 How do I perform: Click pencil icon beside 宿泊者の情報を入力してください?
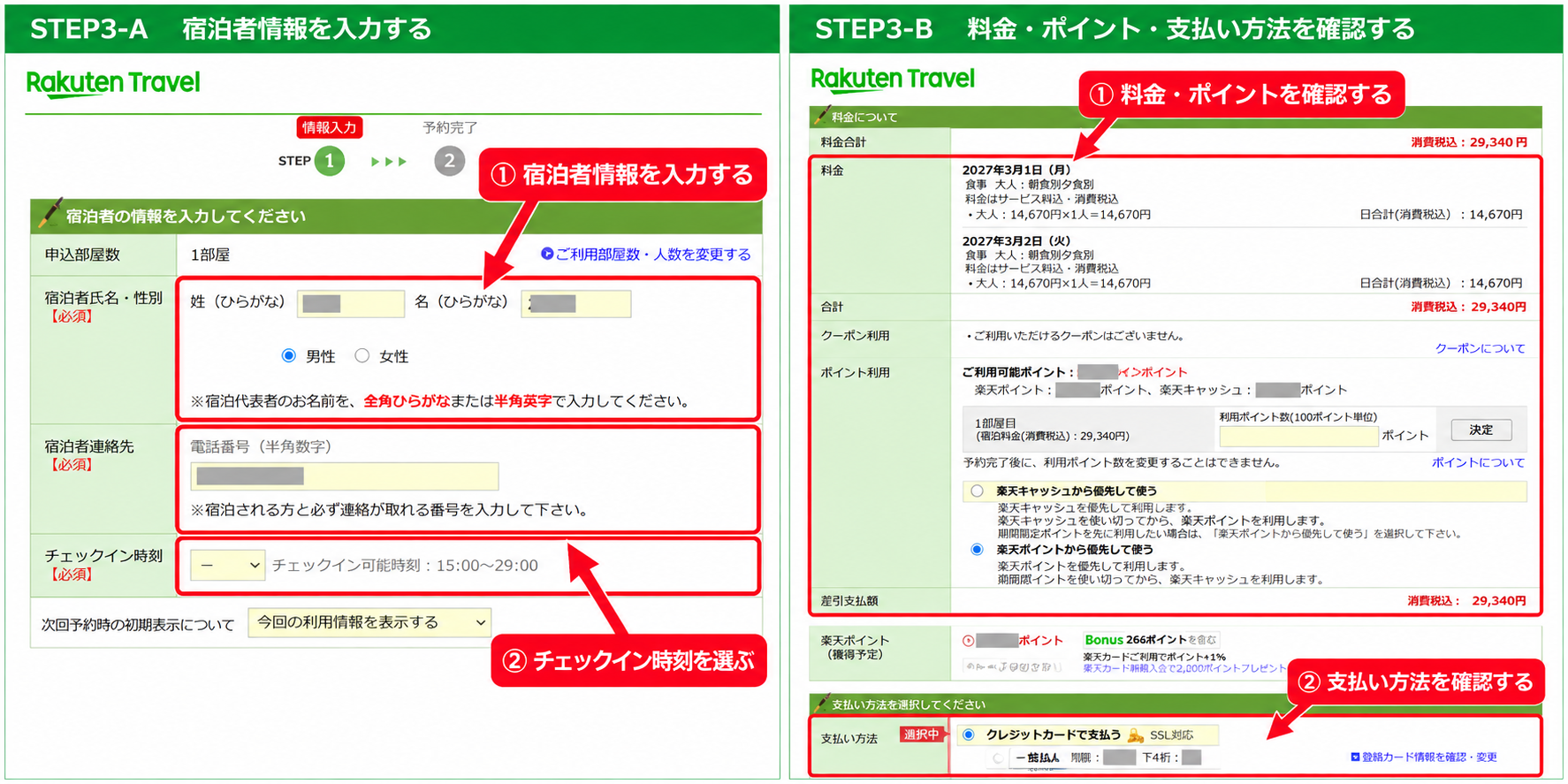click(x=49, y=213)
